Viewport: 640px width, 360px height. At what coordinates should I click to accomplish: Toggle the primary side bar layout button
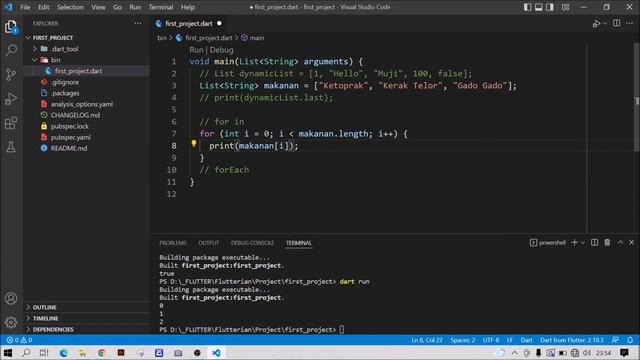point(527,7)
